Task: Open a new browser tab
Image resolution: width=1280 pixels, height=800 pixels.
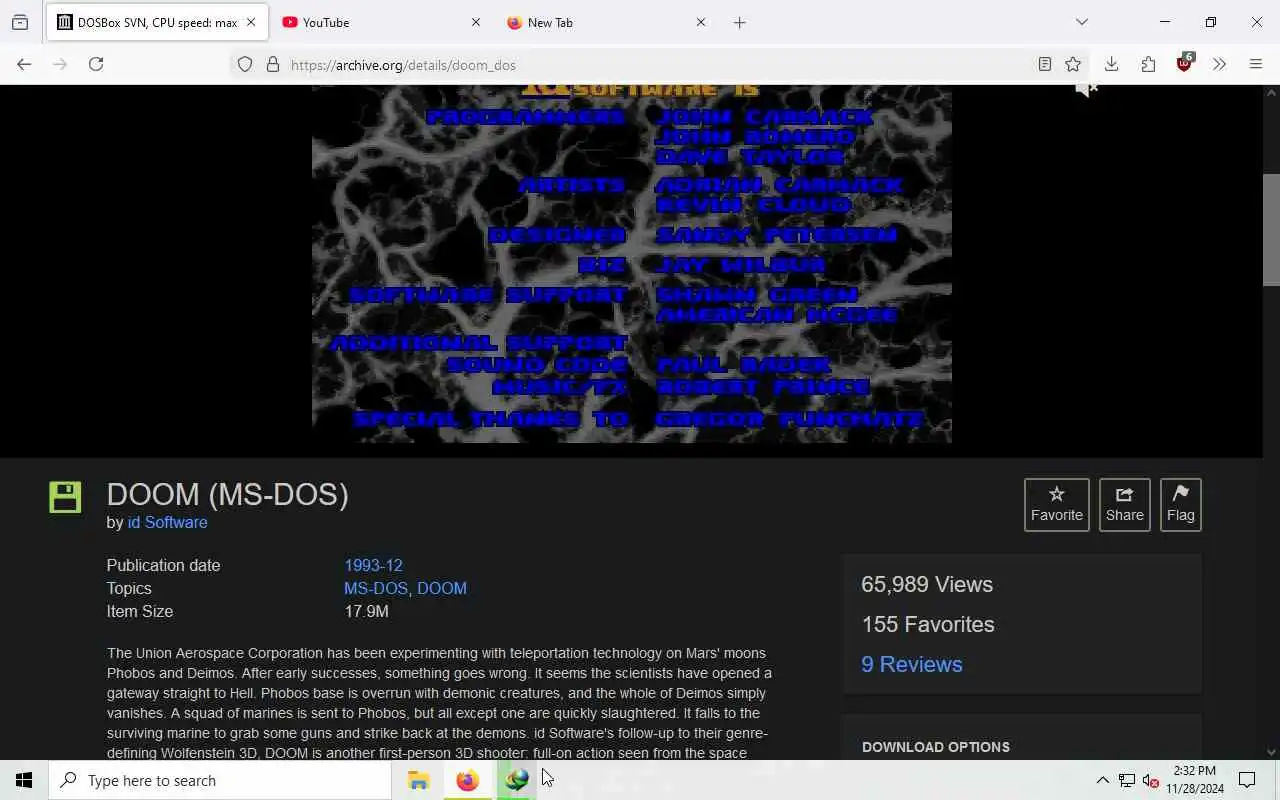Action: 740,22
